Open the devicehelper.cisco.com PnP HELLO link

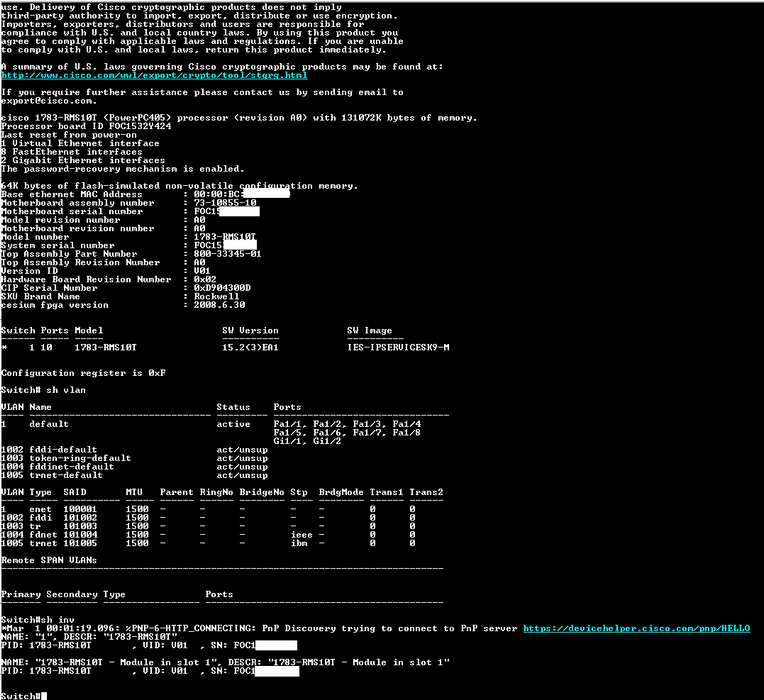point(636,628)
